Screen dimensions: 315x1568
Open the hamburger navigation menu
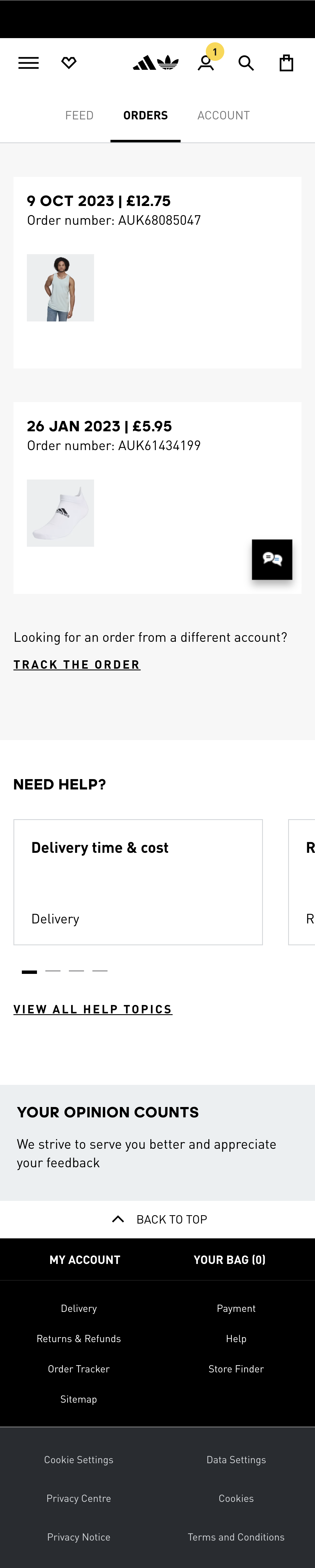(29, 63)
